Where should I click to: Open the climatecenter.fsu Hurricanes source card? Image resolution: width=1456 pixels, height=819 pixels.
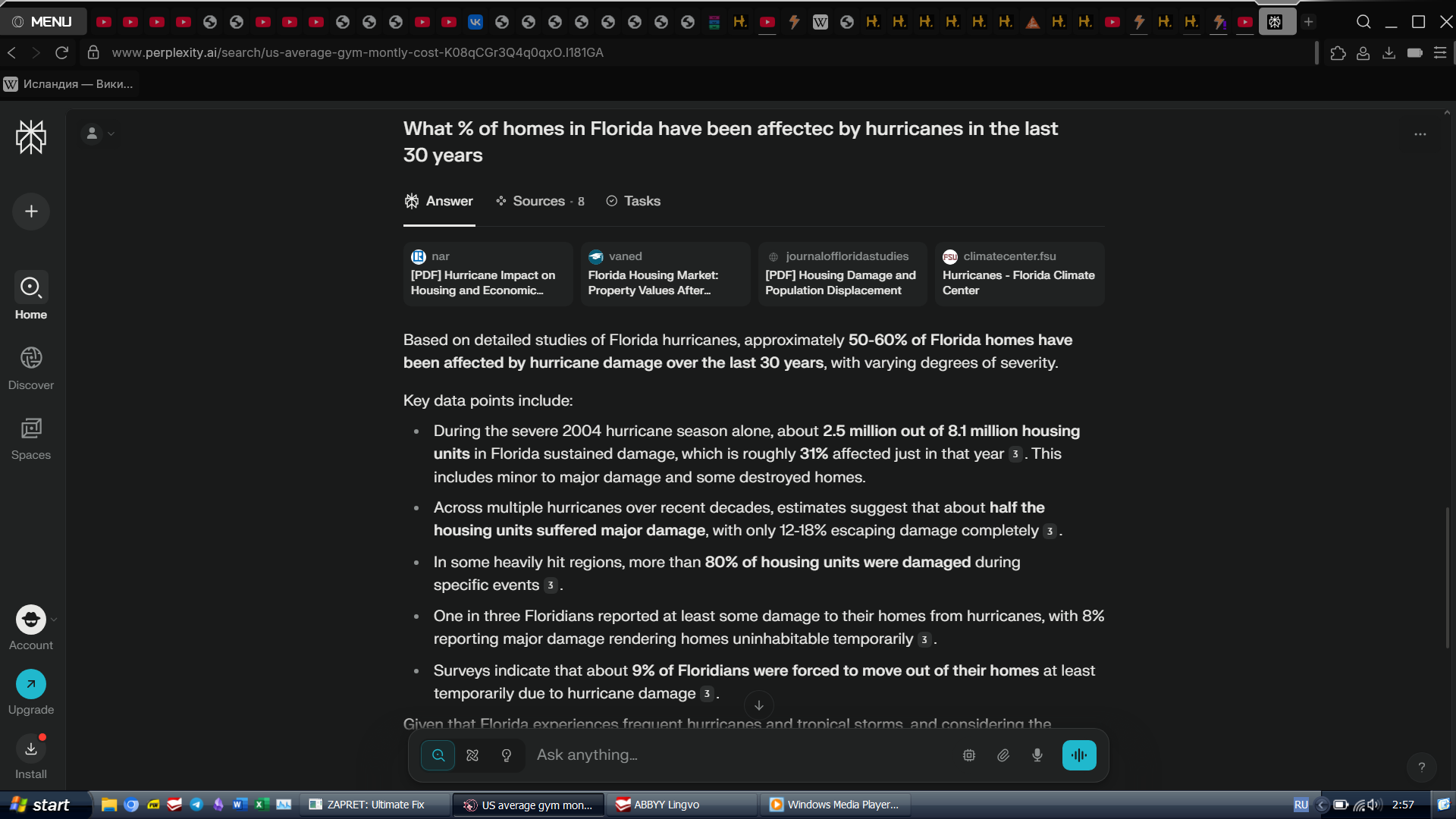[x=1018, y=274]
